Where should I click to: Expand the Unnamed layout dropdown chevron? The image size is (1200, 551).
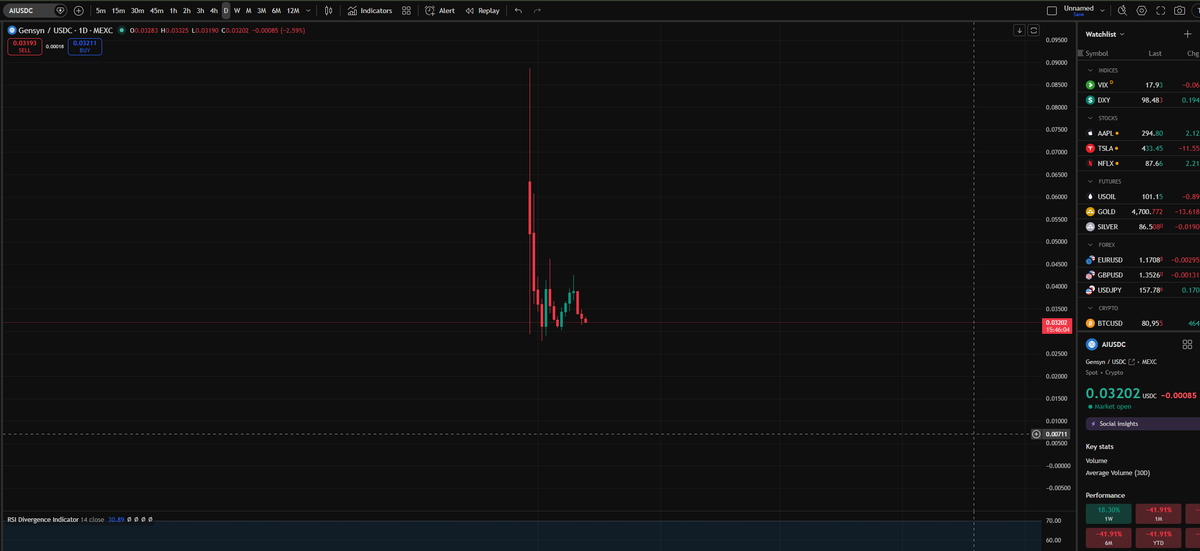point(1102,10)
